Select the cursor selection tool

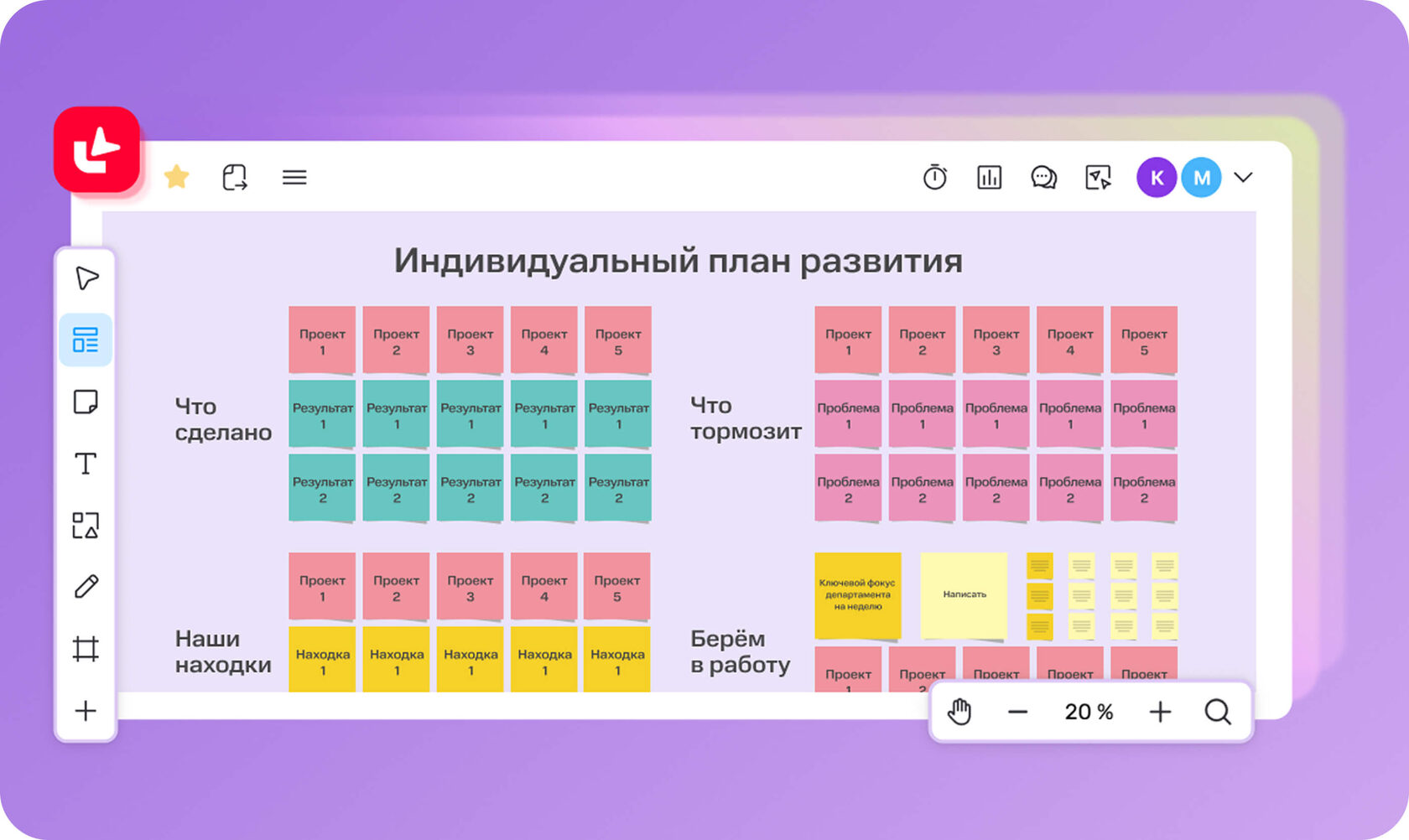click(86, 277)
